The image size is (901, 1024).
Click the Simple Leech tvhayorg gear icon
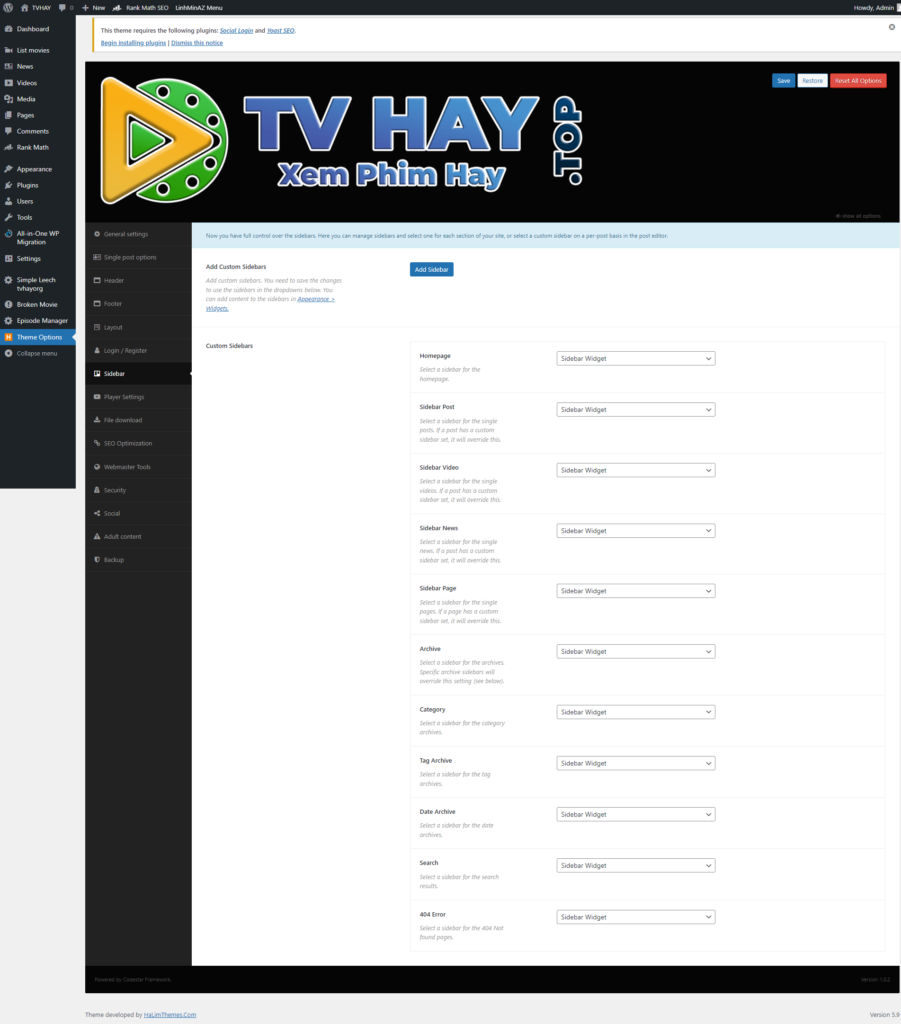pos(8,280)
